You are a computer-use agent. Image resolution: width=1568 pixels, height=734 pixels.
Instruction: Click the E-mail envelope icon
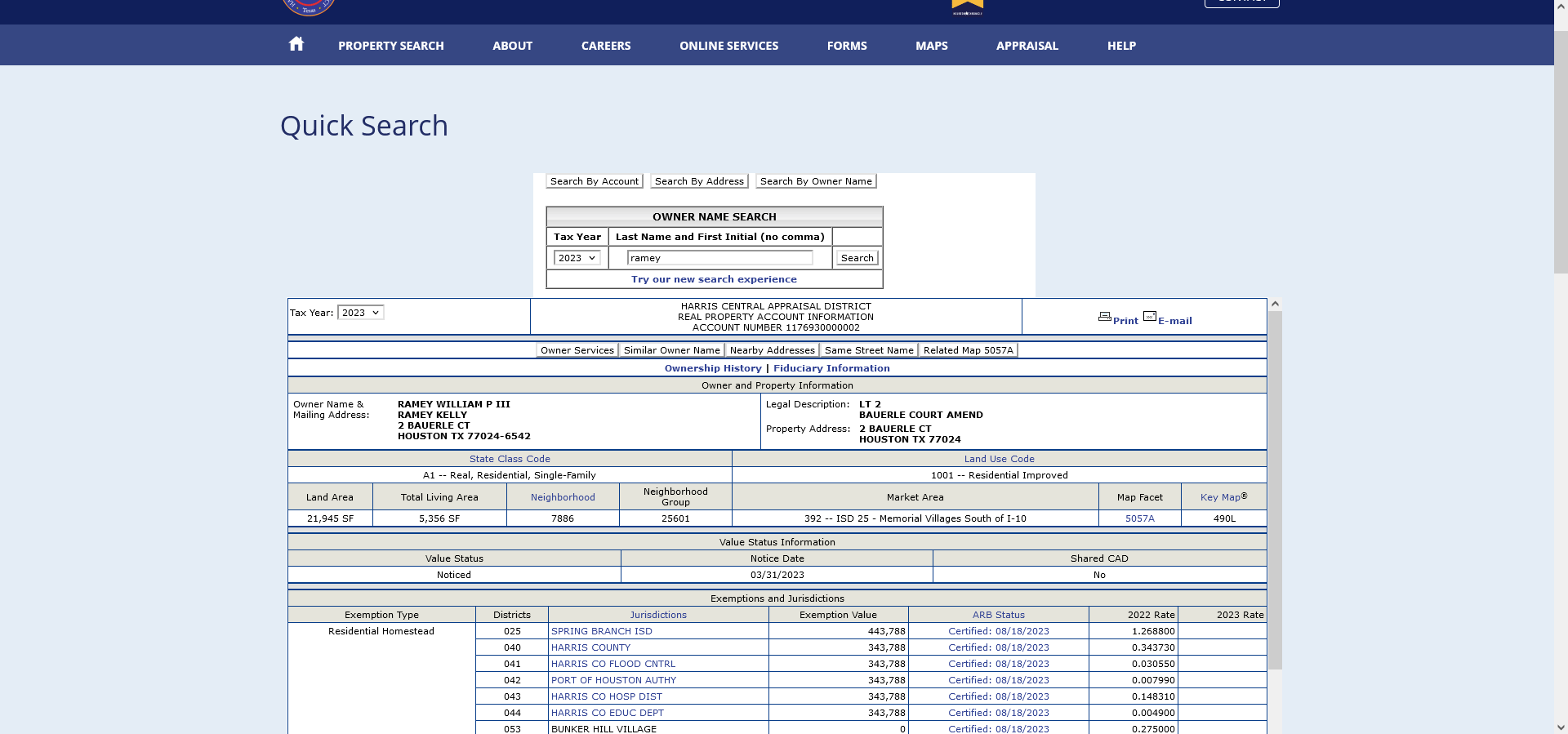coord(1150,317)
